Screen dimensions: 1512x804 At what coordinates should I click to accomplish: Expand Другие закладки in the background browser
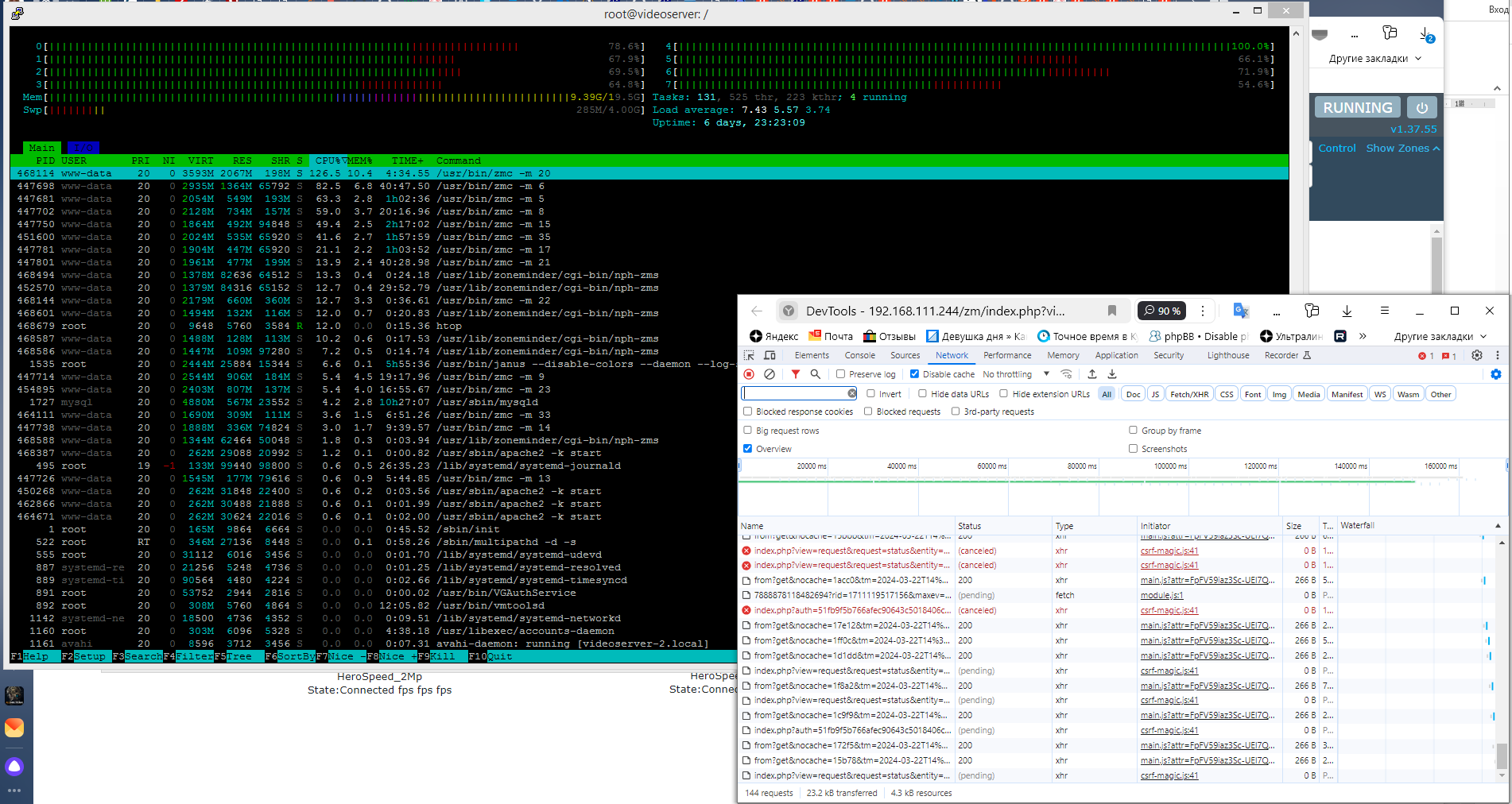(x=1374, y=58)
